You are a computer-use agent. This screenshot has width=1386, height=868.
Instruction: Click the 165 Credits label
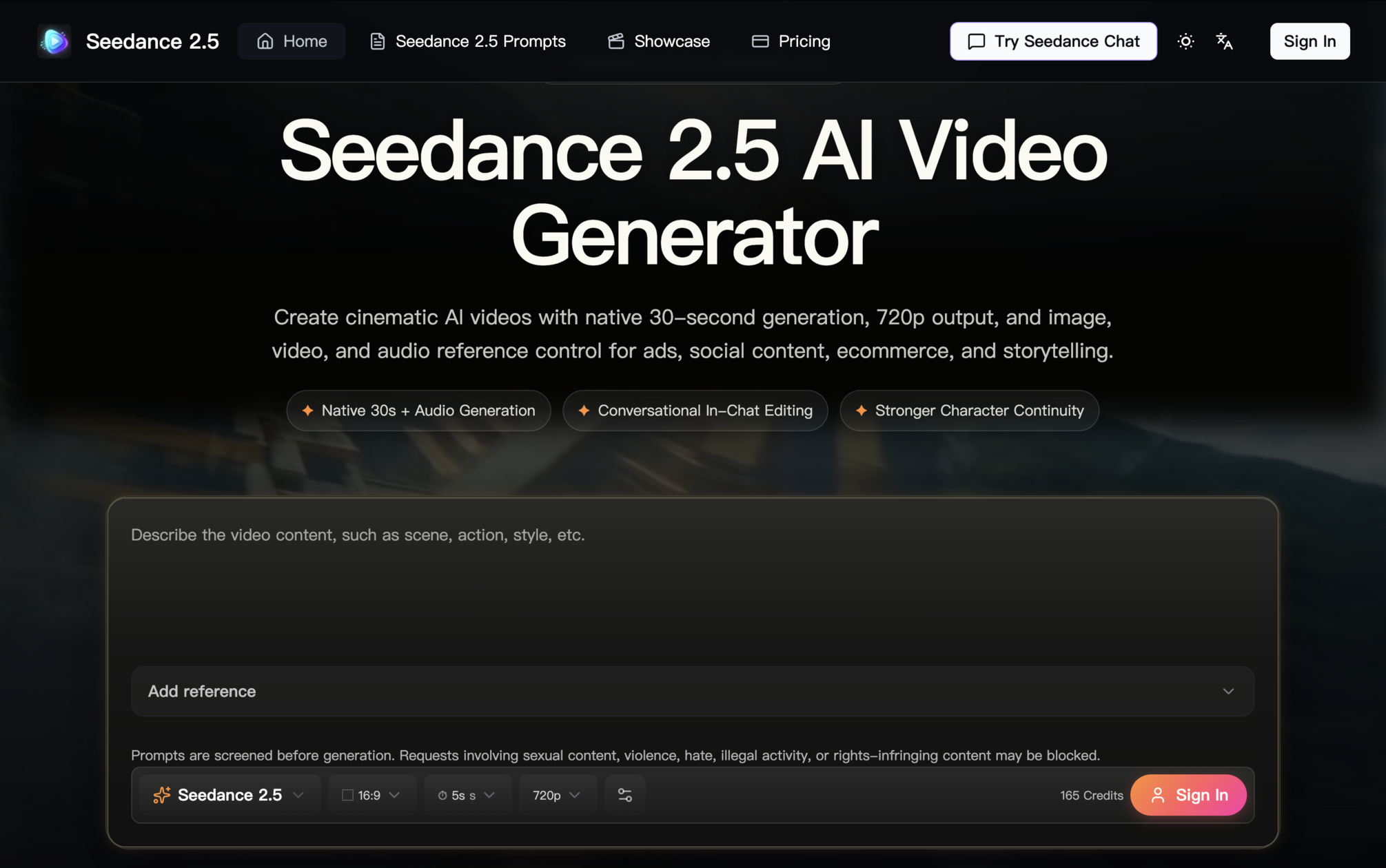[x=1092, y=795]
